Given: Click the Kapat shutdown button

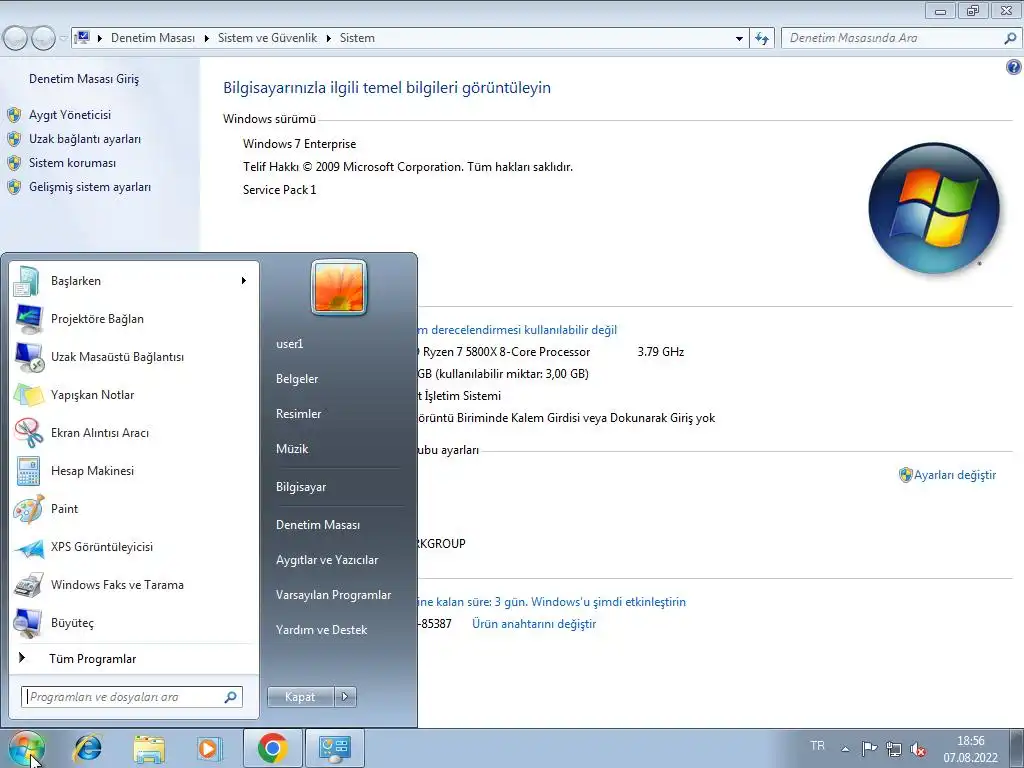Looking at the screenshot, I should 300,697.
